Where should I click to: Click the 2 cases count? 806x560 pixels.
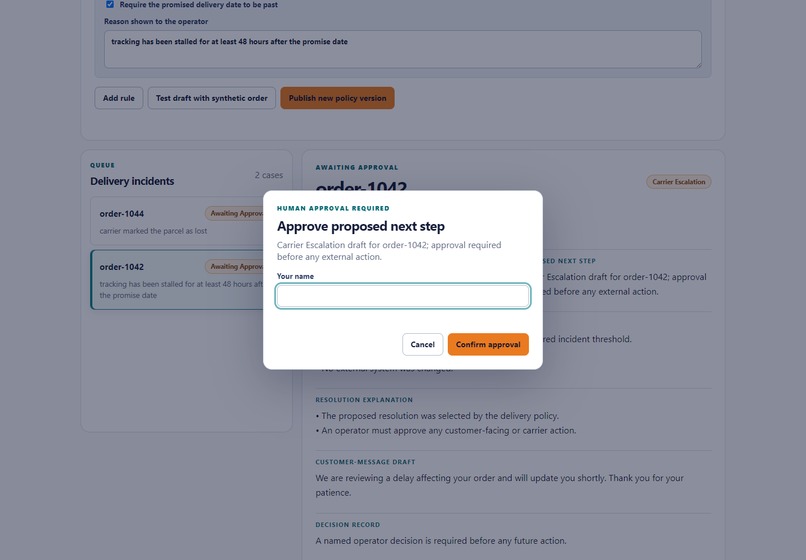pyautogui.click(x=269, y=175)
